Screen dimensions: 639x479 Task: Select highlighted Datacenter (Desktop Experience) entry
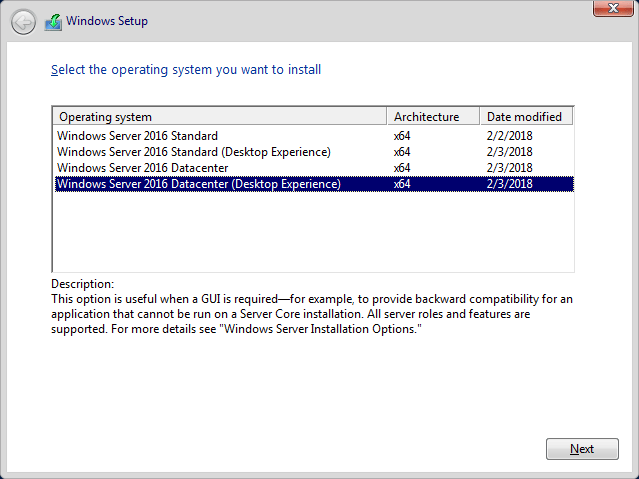pos(314,184)
